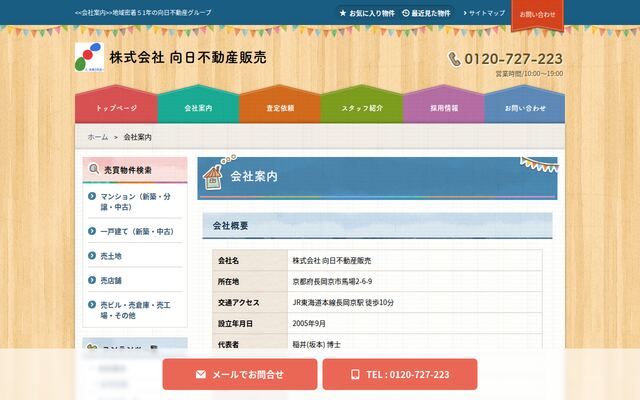Click arrow icon beside 一戸建て(新築・中古)
The width and height of the screenshot is (640, 400).
tap(92, 231)
